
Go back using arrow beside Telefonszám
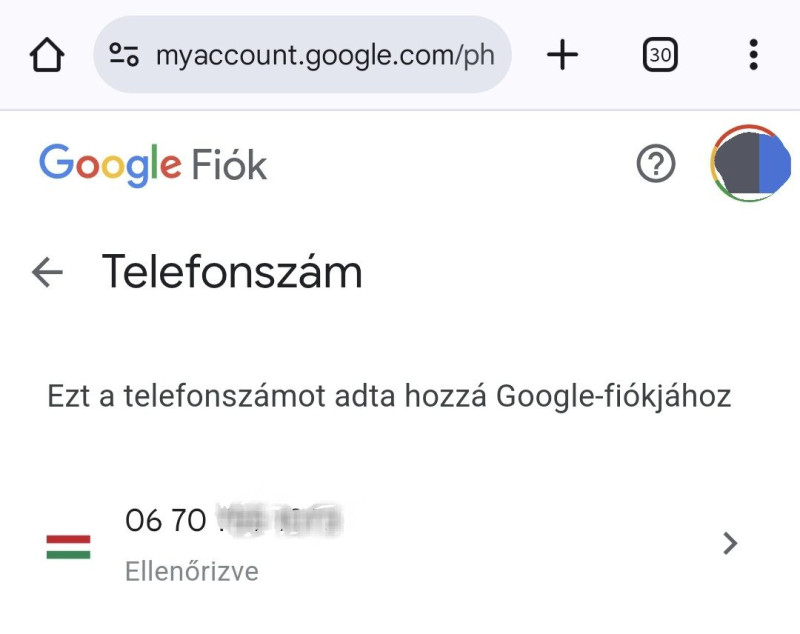(47, 271)
